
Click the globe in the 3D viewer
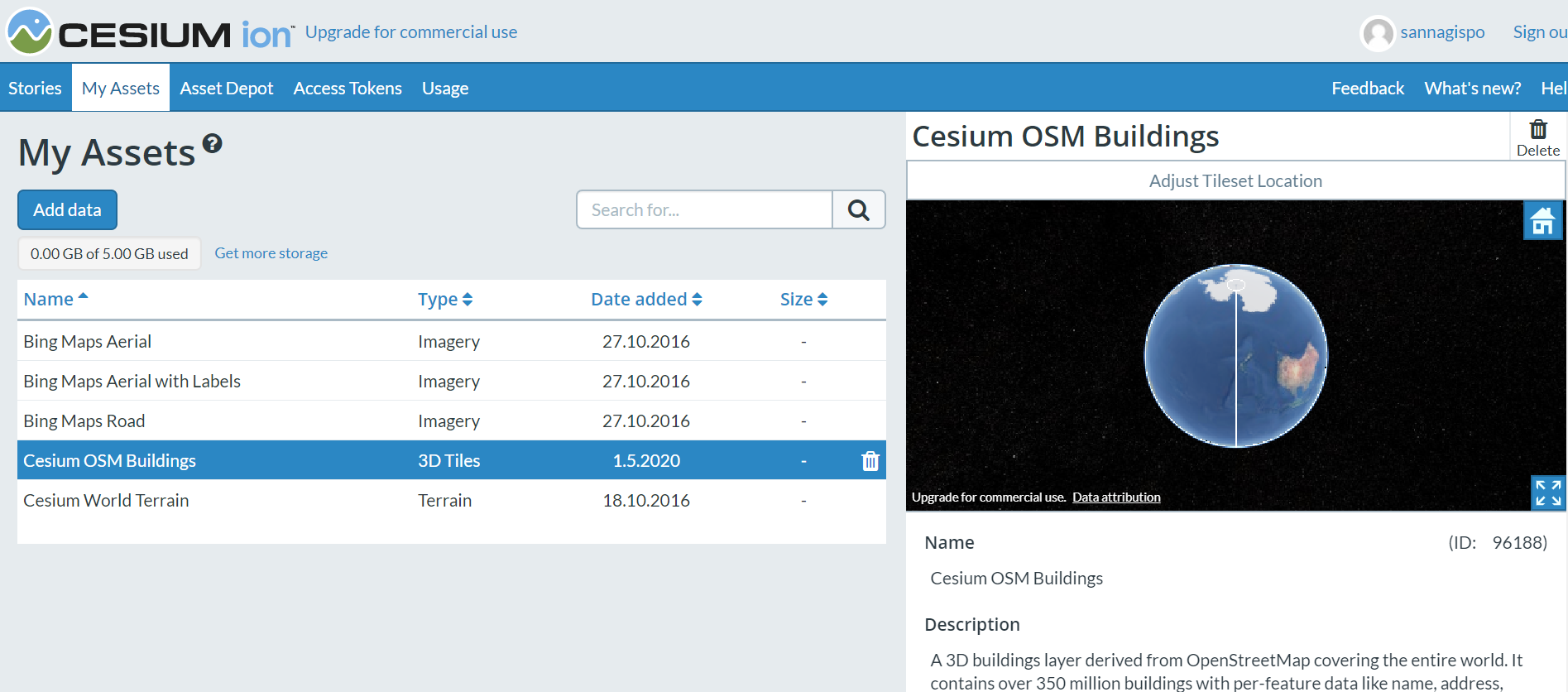point(1235,356)
